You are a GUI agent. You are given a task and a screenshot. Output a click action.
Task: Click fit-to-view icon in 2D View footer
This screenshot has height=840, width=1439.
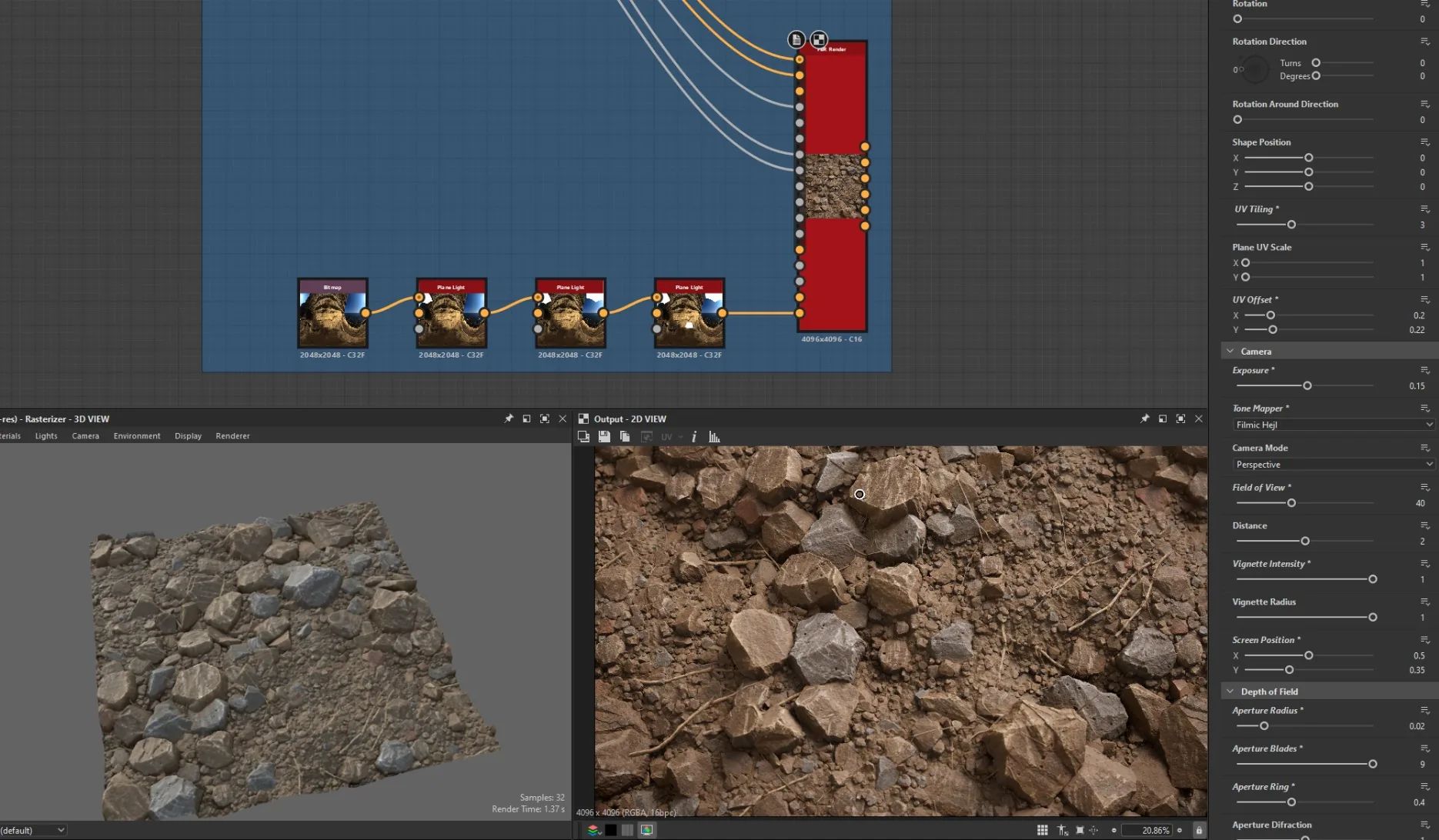(x=1080, y=830)
